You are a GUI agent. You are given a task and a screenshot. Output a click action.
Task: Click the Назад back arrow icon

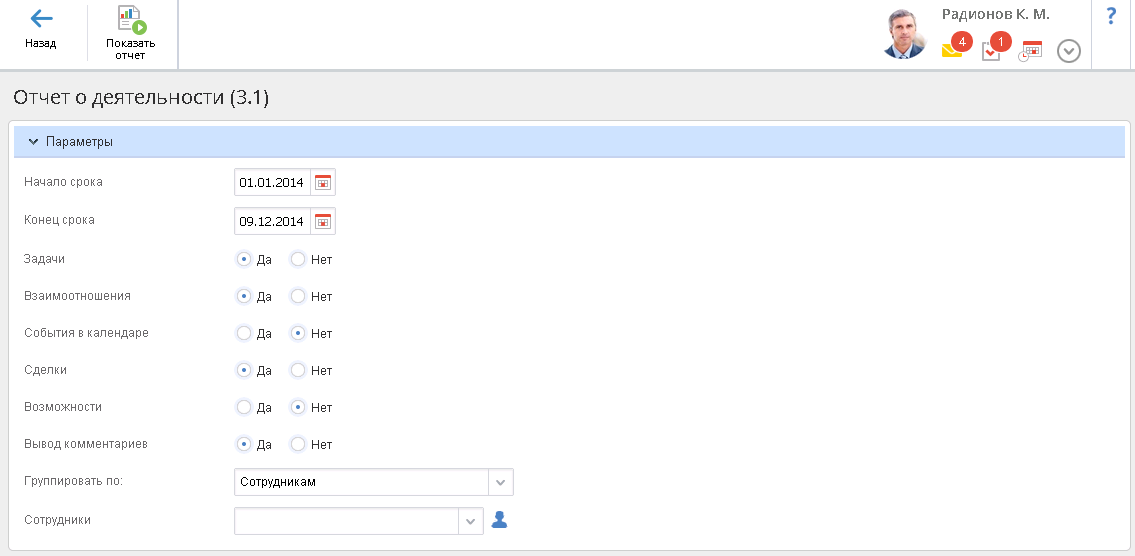click(x=41, y=19)
